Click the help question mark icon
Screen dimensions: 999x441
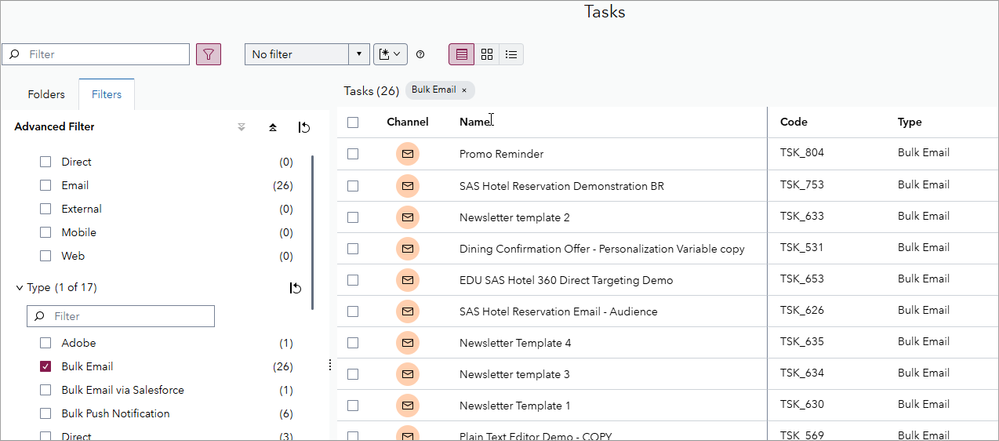point(420,54)
